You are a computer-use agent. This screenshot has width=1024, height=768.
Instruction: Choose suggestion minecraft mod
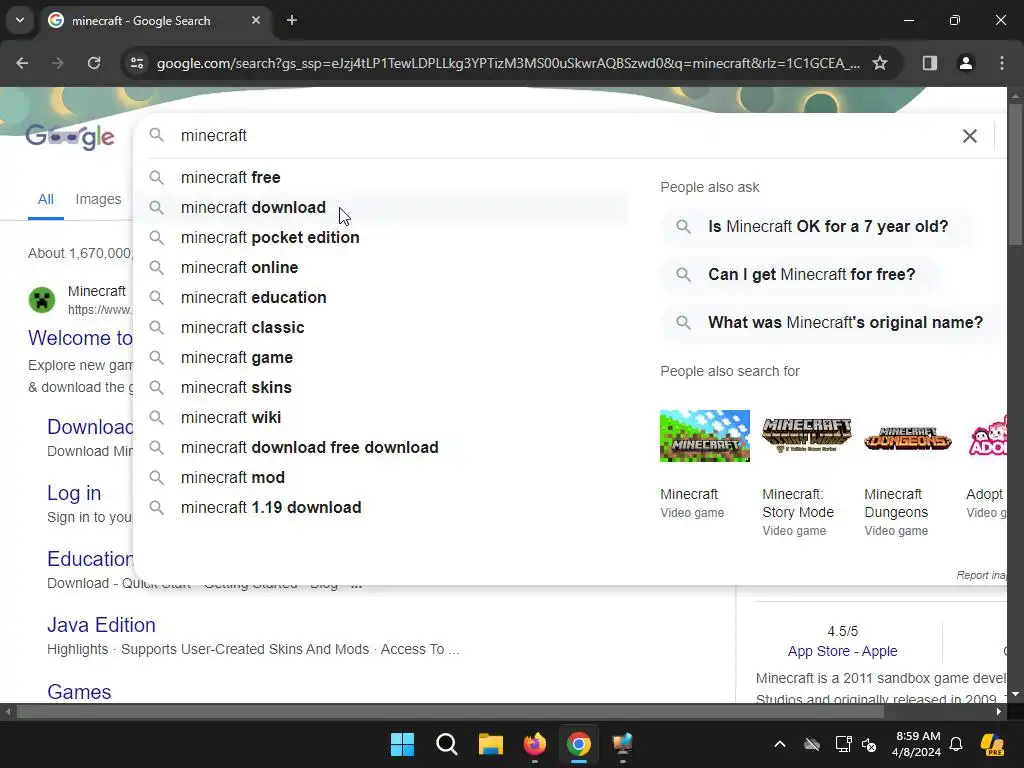tap(380, 478)
